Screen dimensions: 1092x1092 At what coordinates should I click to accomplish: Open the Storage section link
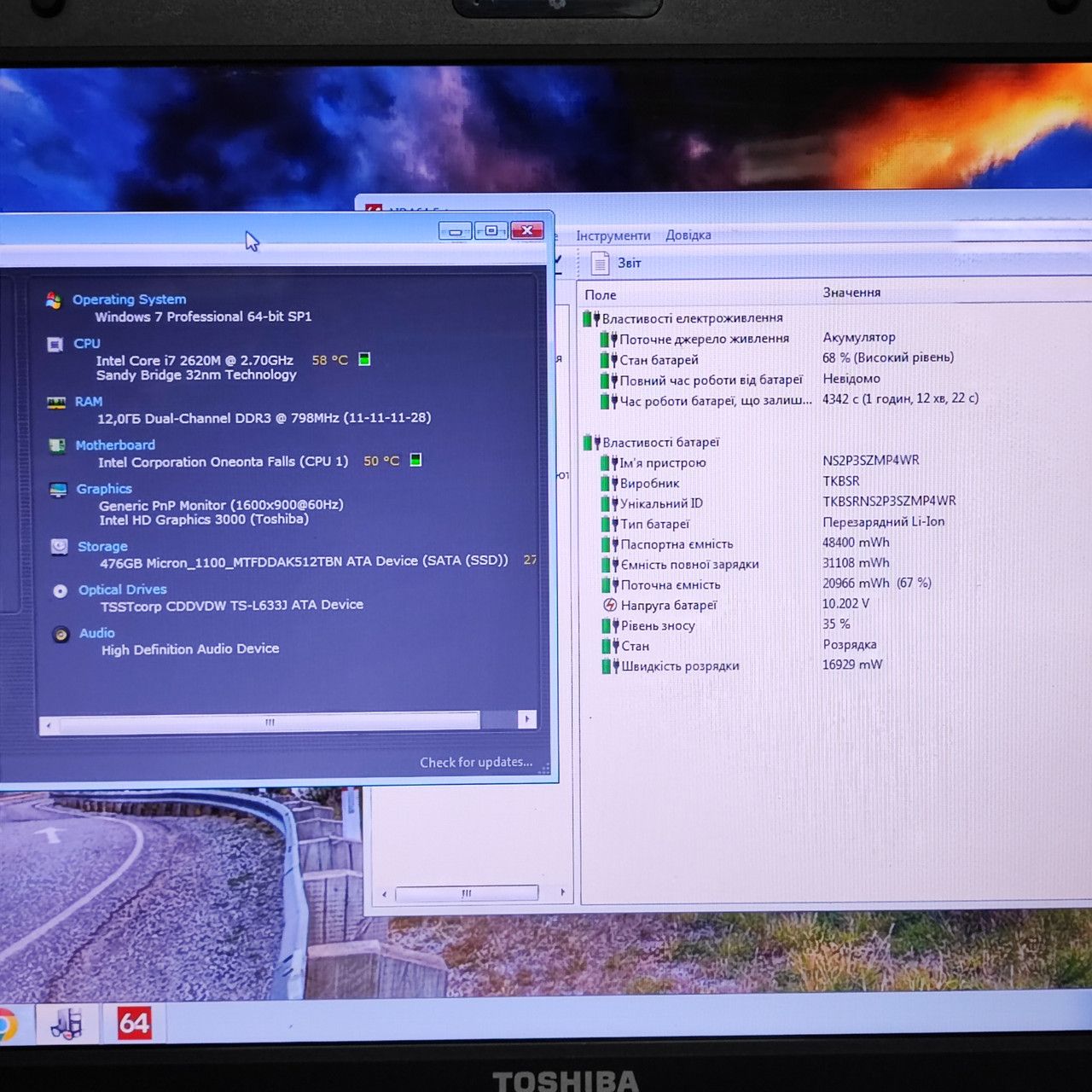point(102,546)
